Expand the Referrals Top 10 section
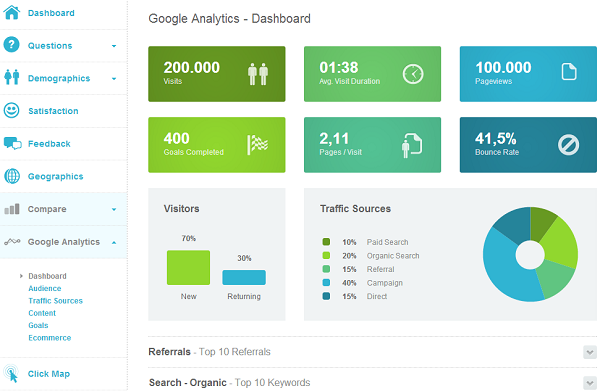600x391 pixels. [x=590, y=352]
